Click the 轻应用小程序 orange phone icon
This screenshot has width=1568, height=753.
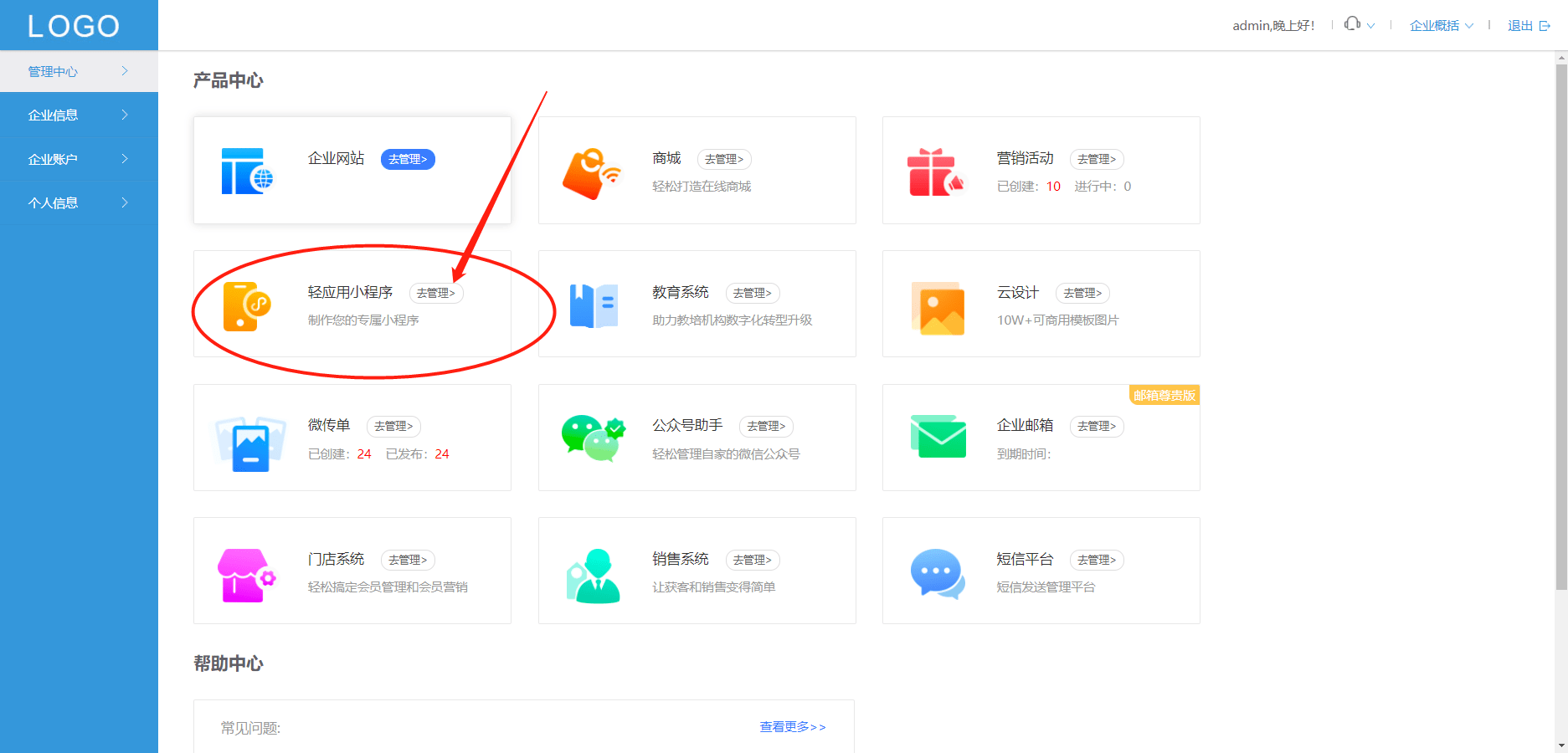pyautogui.click(x=247, y=306)
